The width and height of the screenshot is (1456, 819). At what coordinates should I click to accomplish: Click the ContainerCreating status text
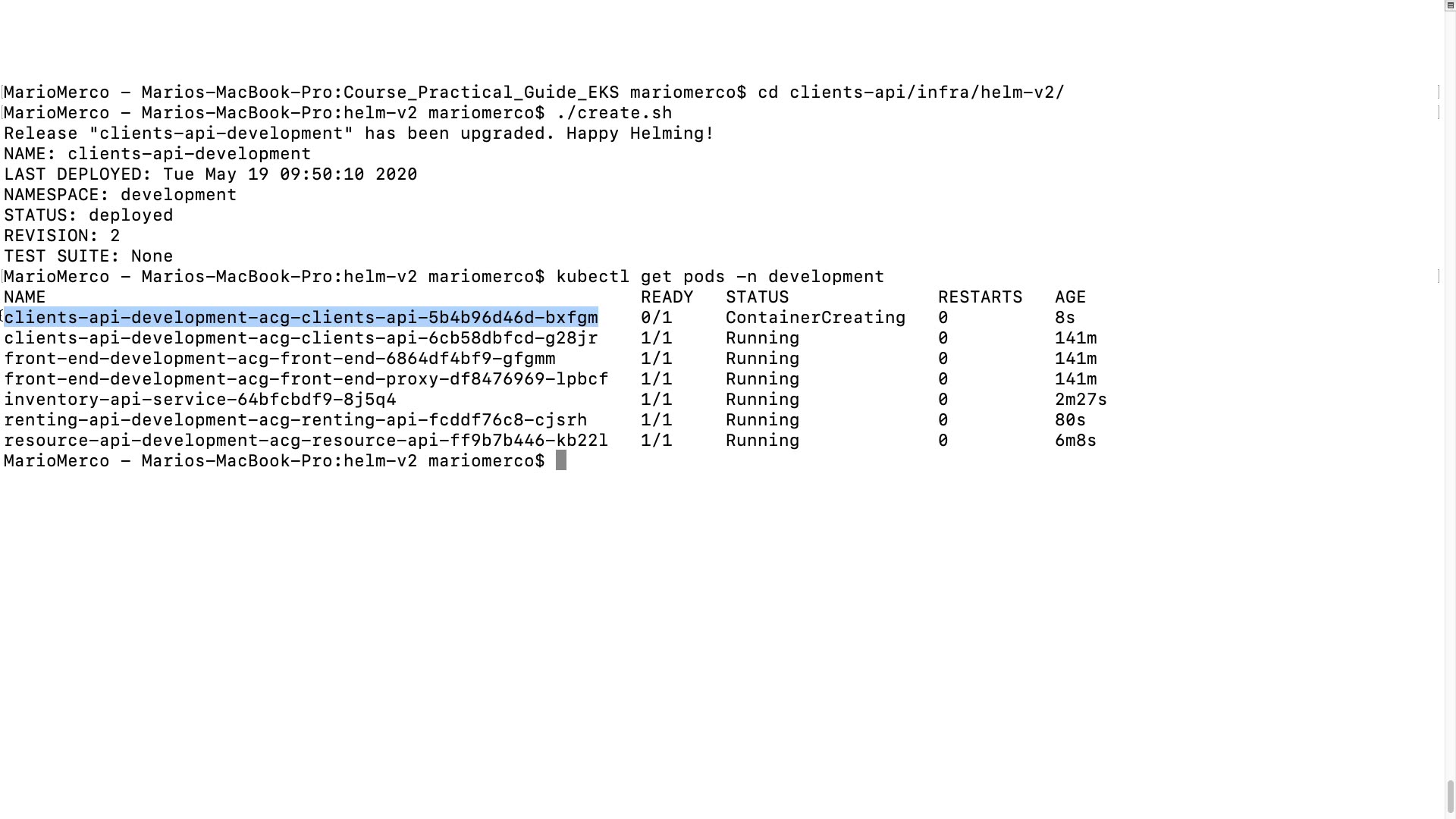[x=815, y=318]
